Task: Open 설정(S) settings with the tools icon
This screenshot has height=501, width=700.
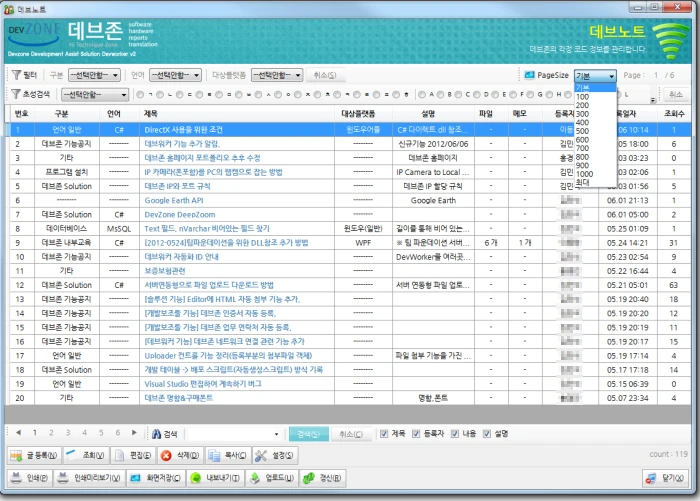Action: 275,455
